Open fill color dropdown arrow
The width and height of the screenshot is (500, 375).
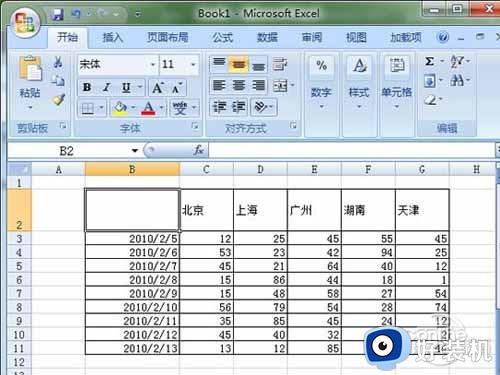click(x=133, y=108)
